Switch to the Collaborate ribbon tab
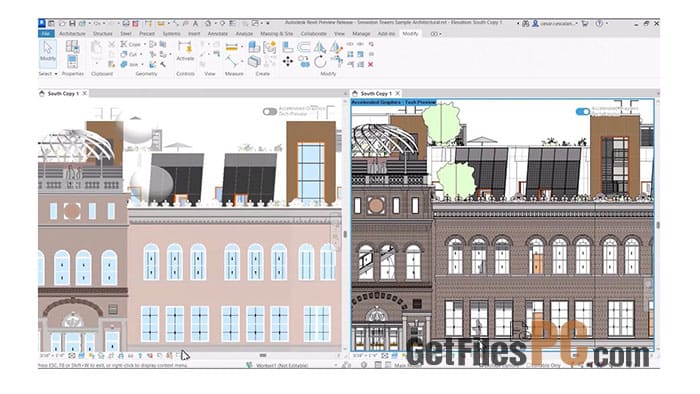The height and width of the screenshot is (394, 700). tap(313, 34)
